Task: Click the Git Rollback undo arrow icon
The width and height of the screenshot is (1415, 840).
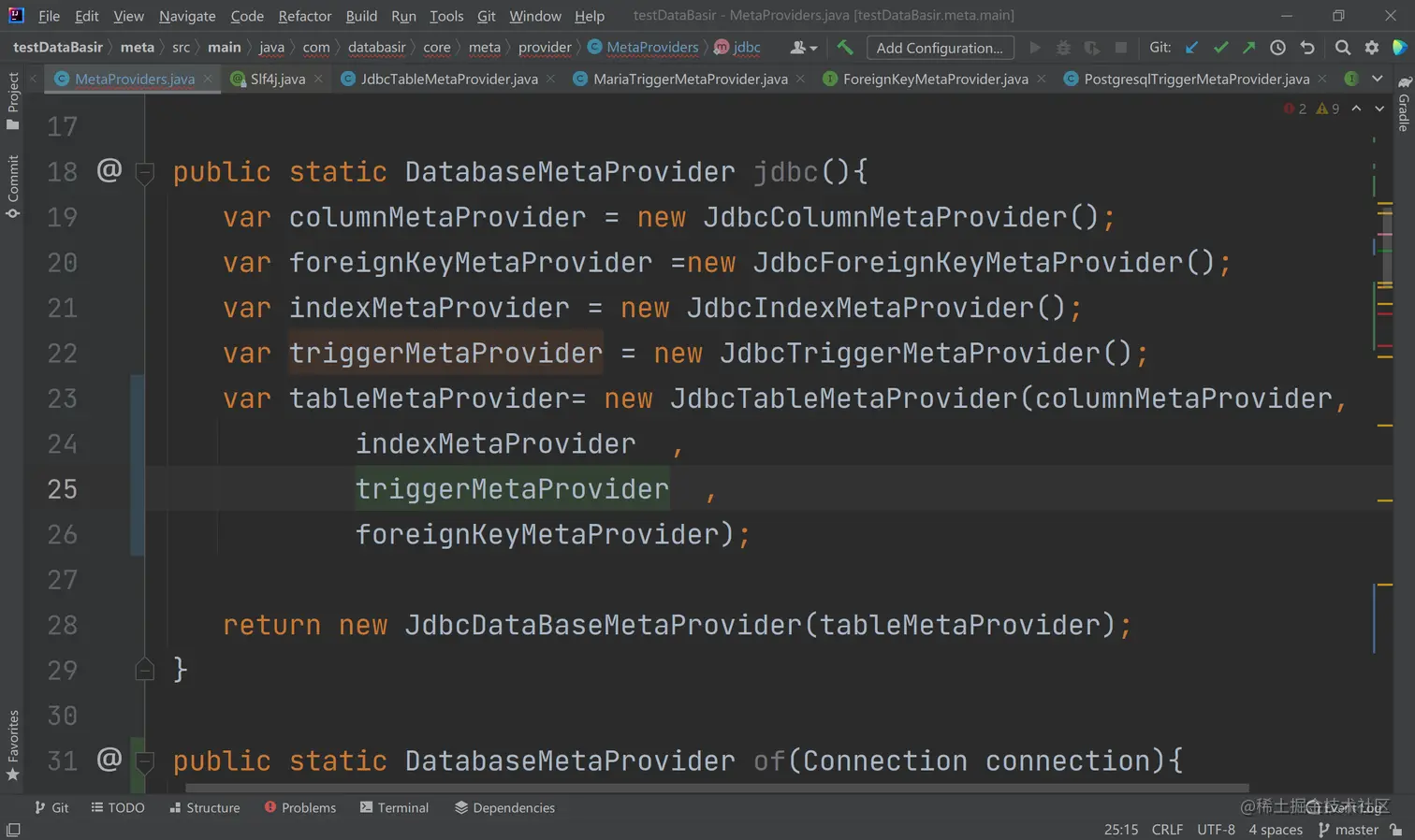Action: [1307, 47]
